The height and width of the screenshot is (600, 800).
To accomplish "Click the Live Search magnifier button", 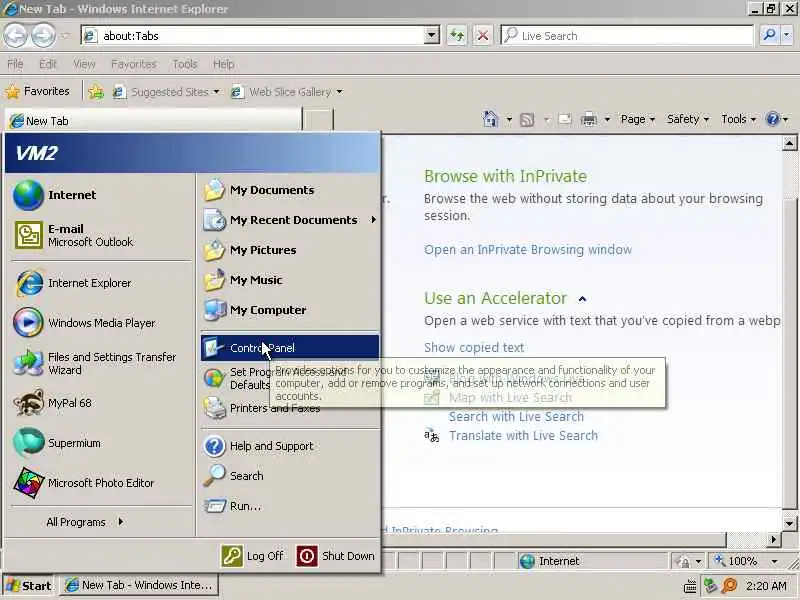I will coord(769,35).
